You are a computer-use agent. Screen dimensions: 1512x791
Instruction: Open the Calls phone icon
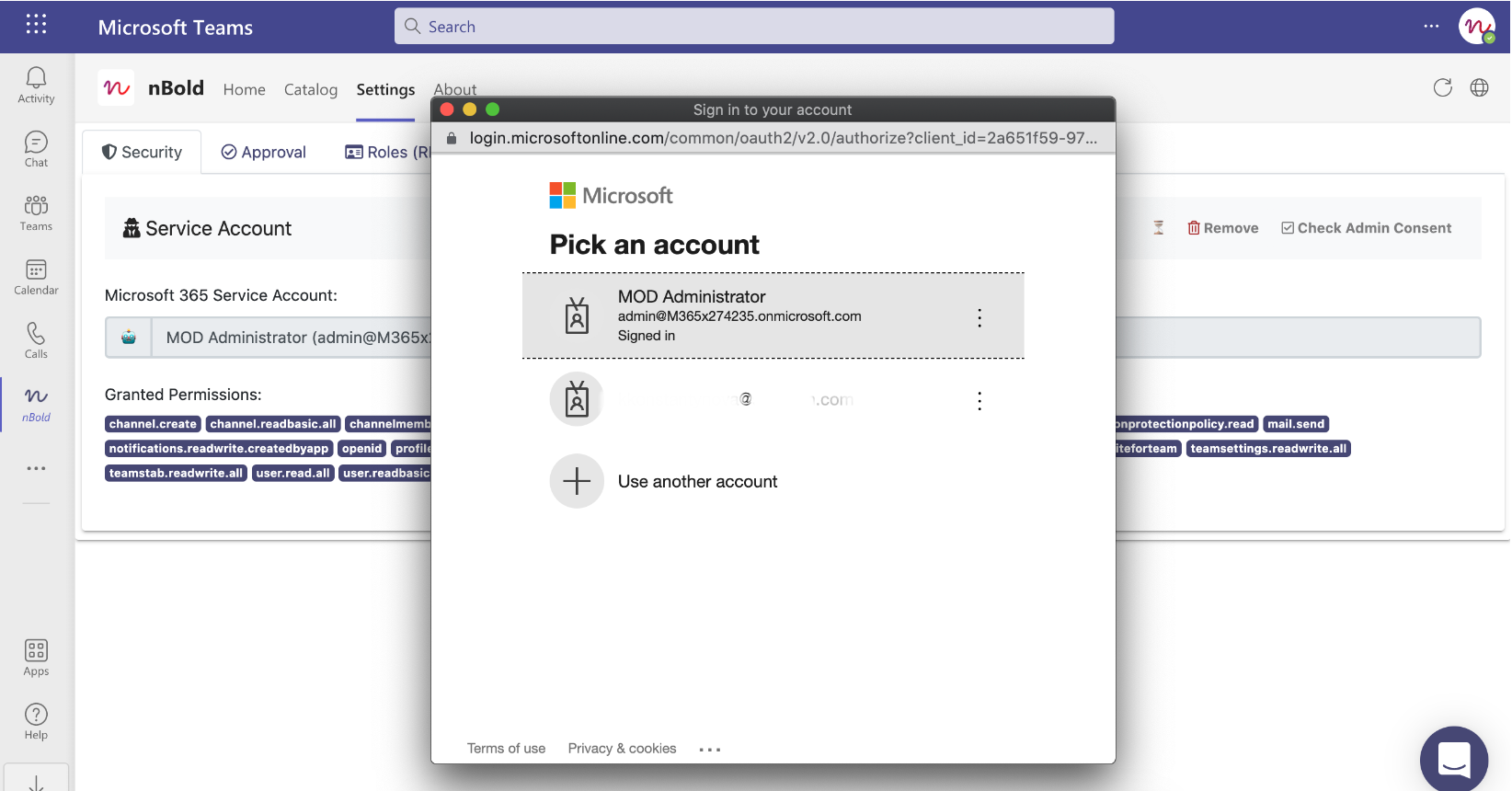36,339
